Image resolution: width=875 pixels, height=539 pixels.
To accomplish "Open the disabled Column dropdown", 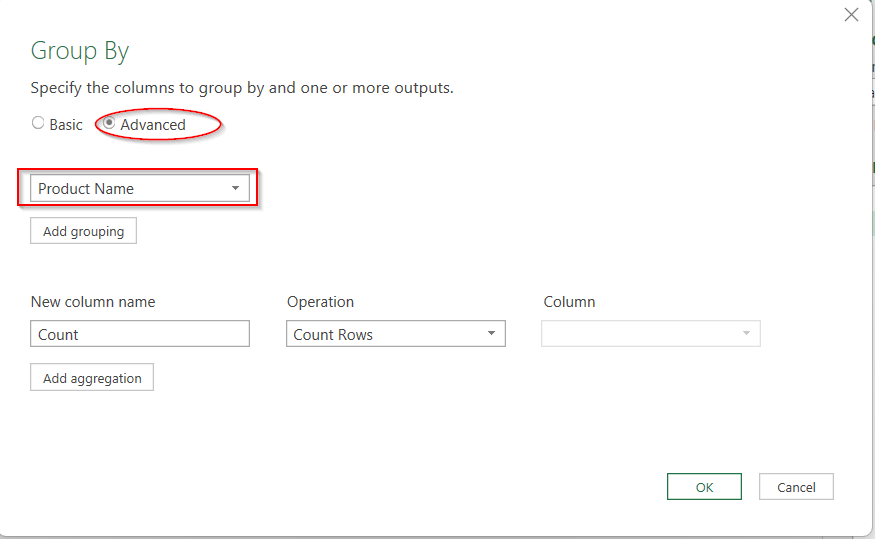I will coord(651,334).
